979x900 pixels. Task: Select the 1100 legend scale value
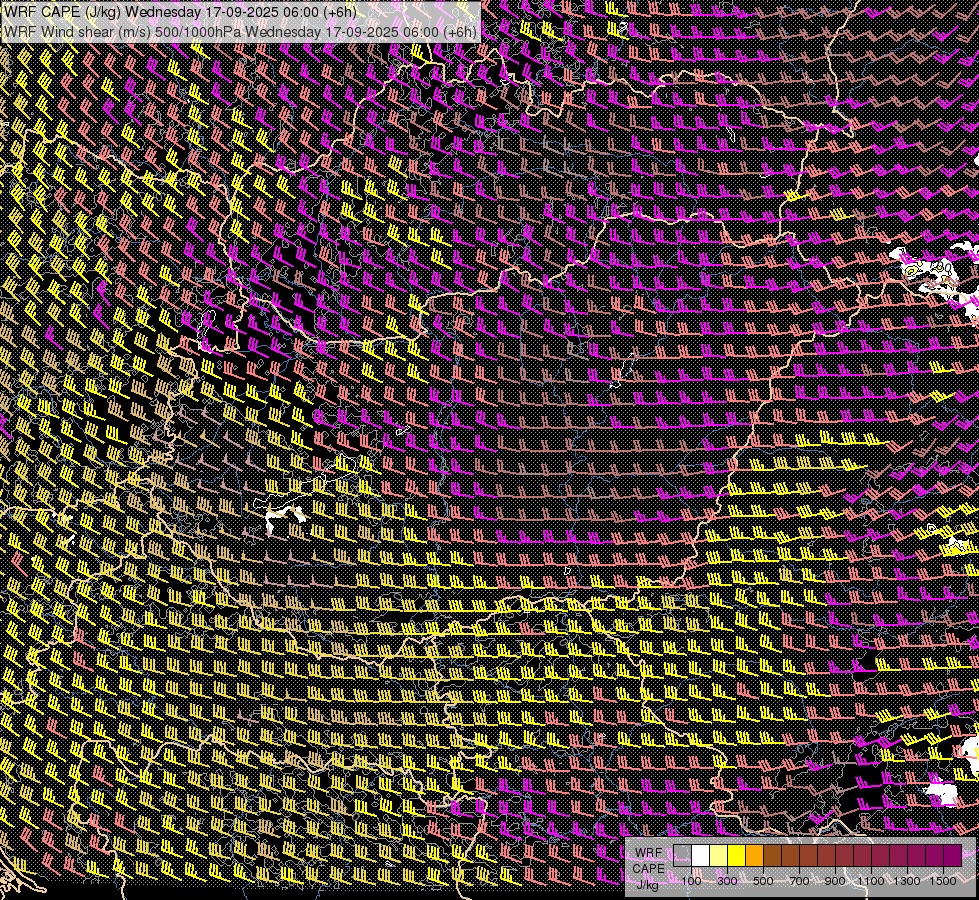pyautogui.click(x=871, y=881)
